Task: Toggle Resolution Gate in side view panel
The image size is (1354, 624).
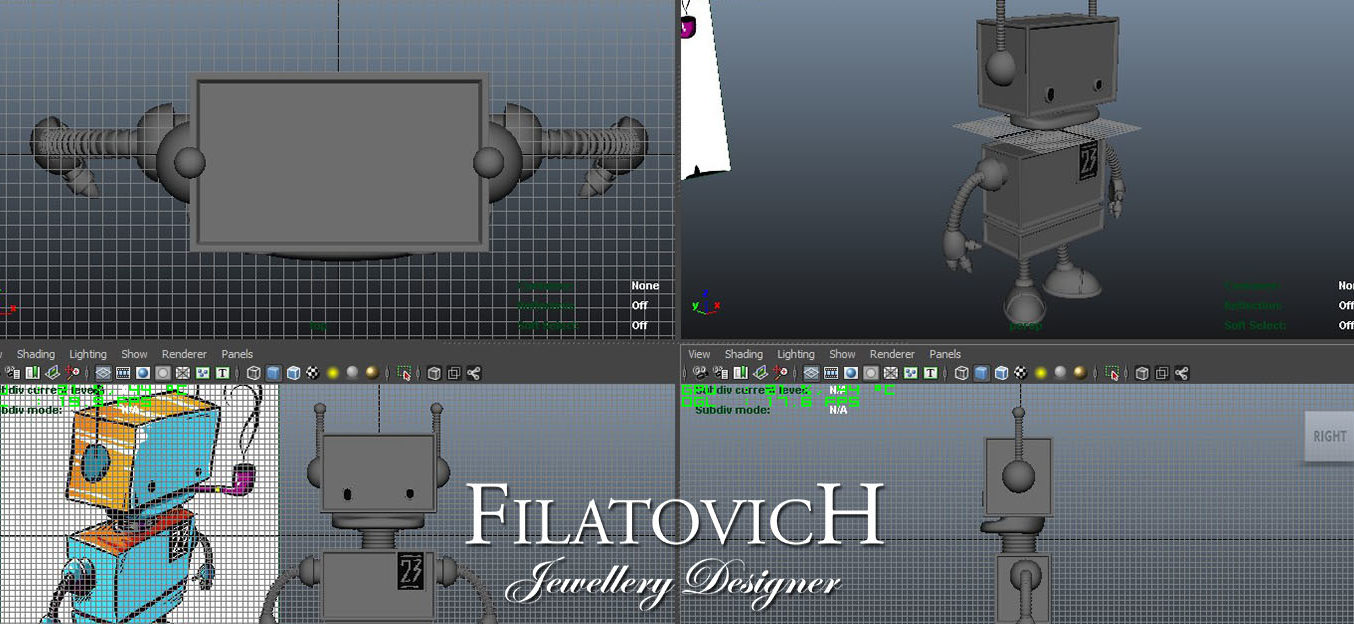Action: pos(851,373)
